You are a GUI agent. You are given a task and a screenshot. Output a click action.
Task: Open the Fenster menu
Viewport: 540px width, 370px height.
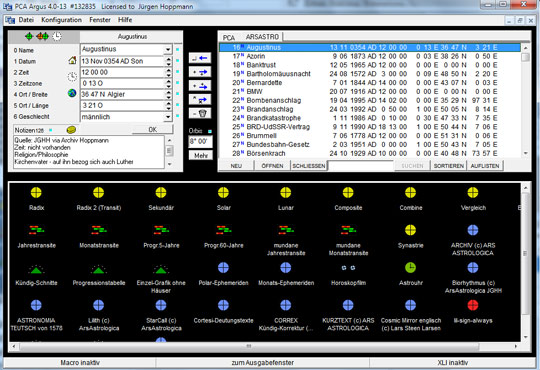pos(100,20)
